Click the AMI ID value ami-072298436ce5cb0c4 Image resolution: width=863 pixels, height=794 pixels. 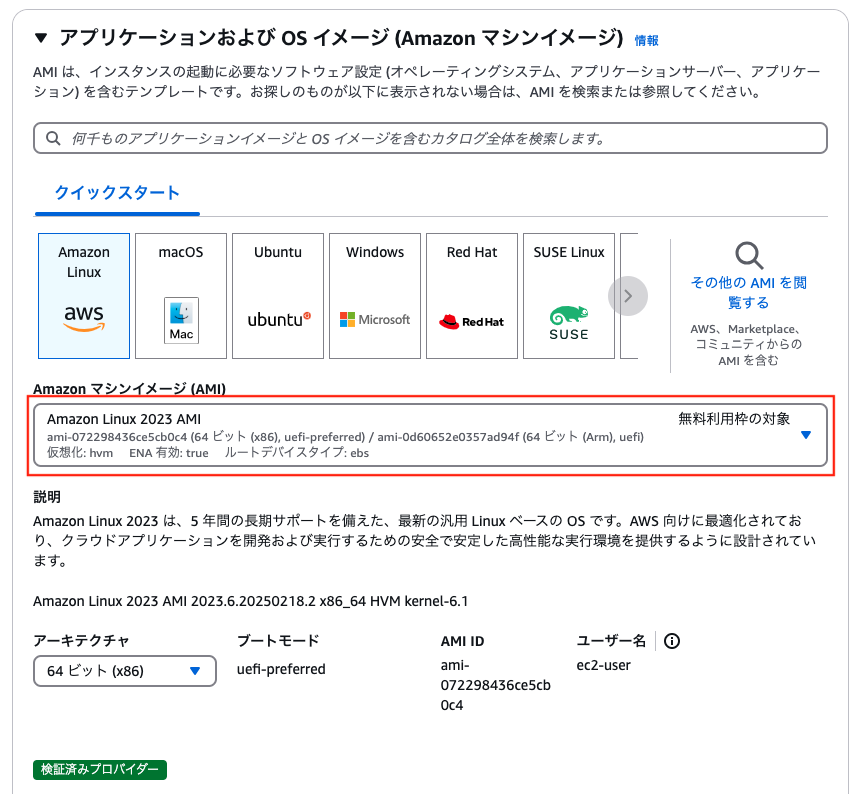pos(495,685)
